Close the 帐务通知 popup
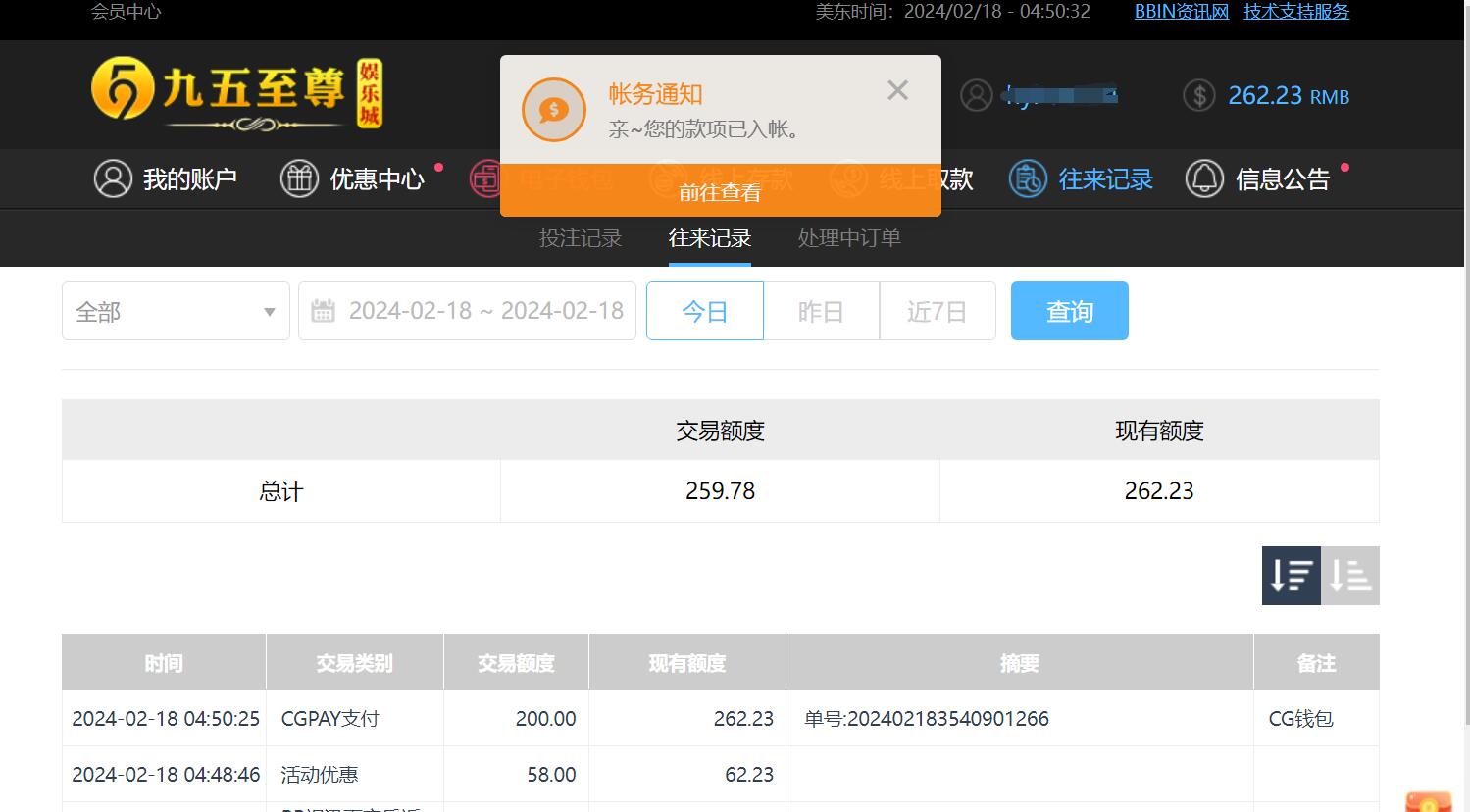This screenshot has width=1470, height=812. tap(897, 90)
